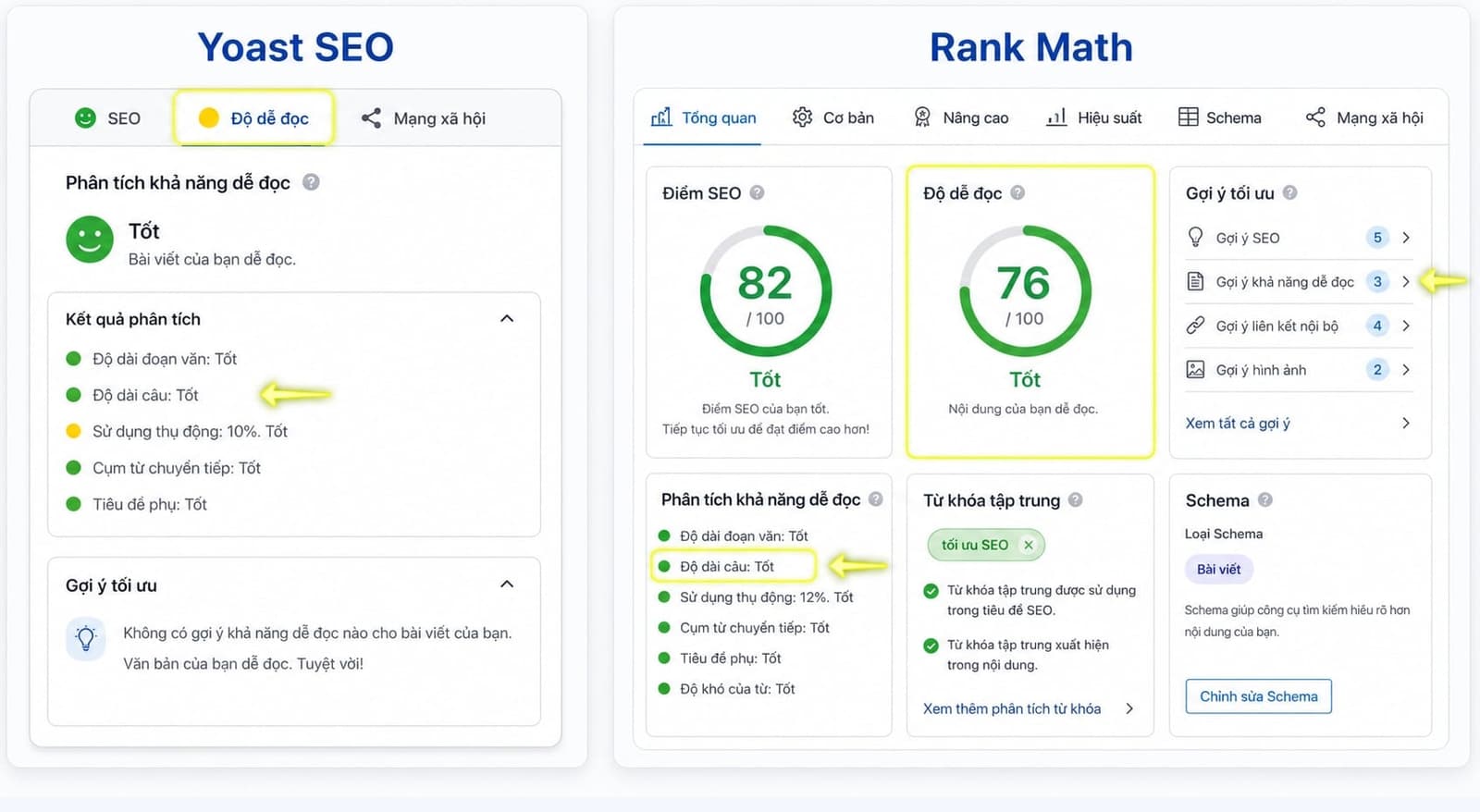This screenshot has height=812, width=1480.
Task: Open the Gợi ý hình ảnh chevron
Action: click(1406, 370)
